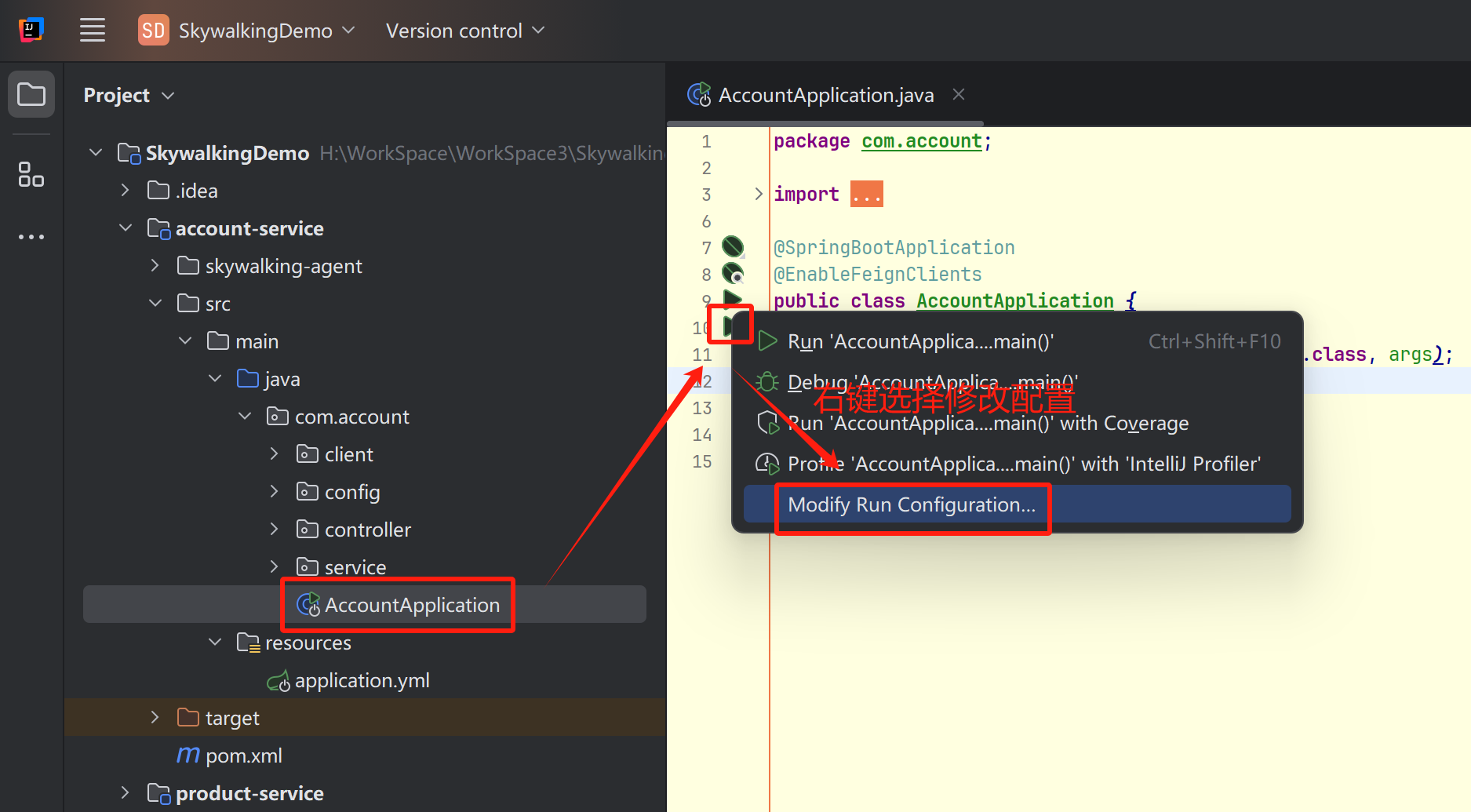Image resolution: width=1471 pixels, height=812 pixels.
Task: Click the application.yml file icon
Action: [x=279, y=681]
